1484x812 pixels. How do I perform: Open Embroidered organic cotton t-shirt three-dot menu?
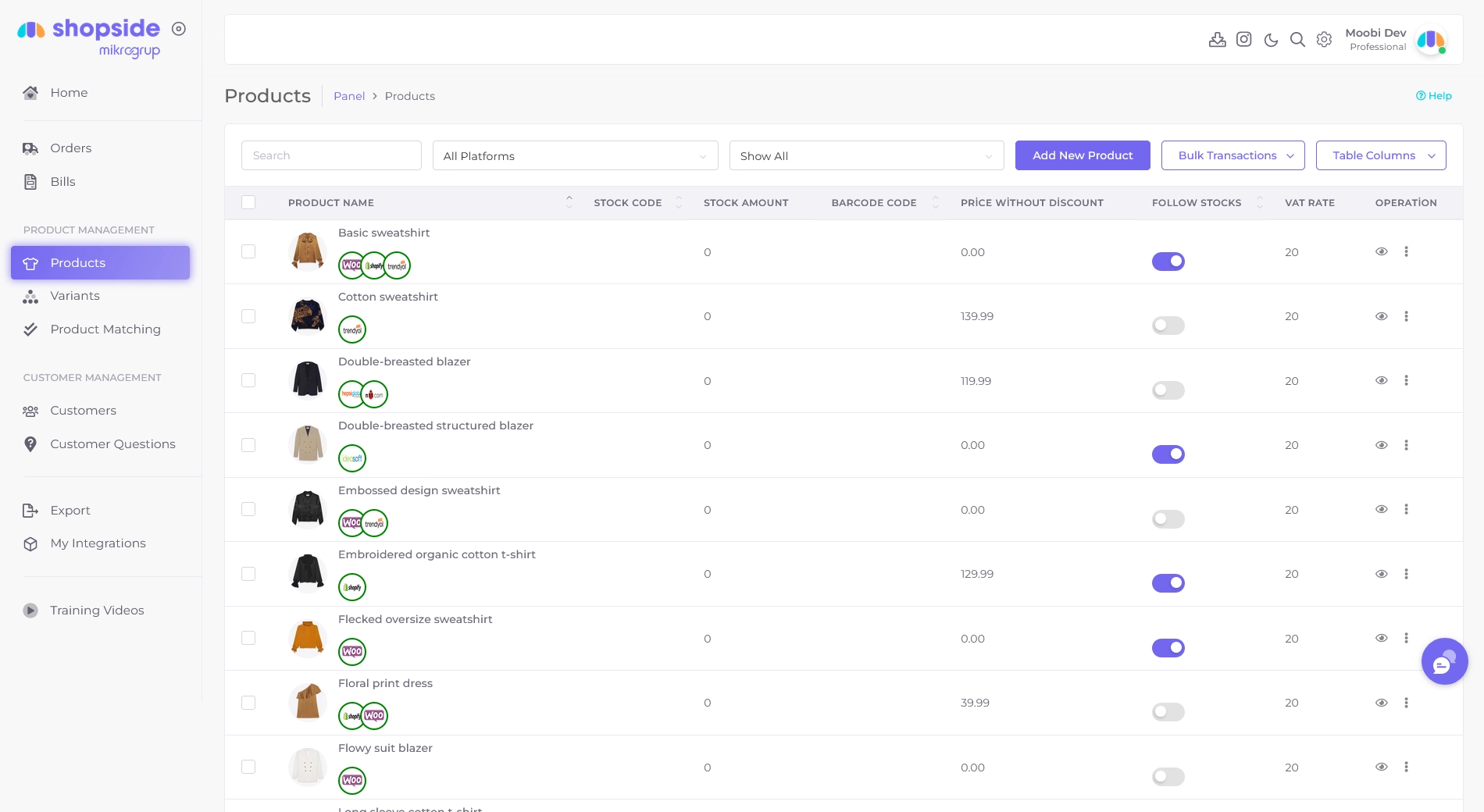[1406, 574]
